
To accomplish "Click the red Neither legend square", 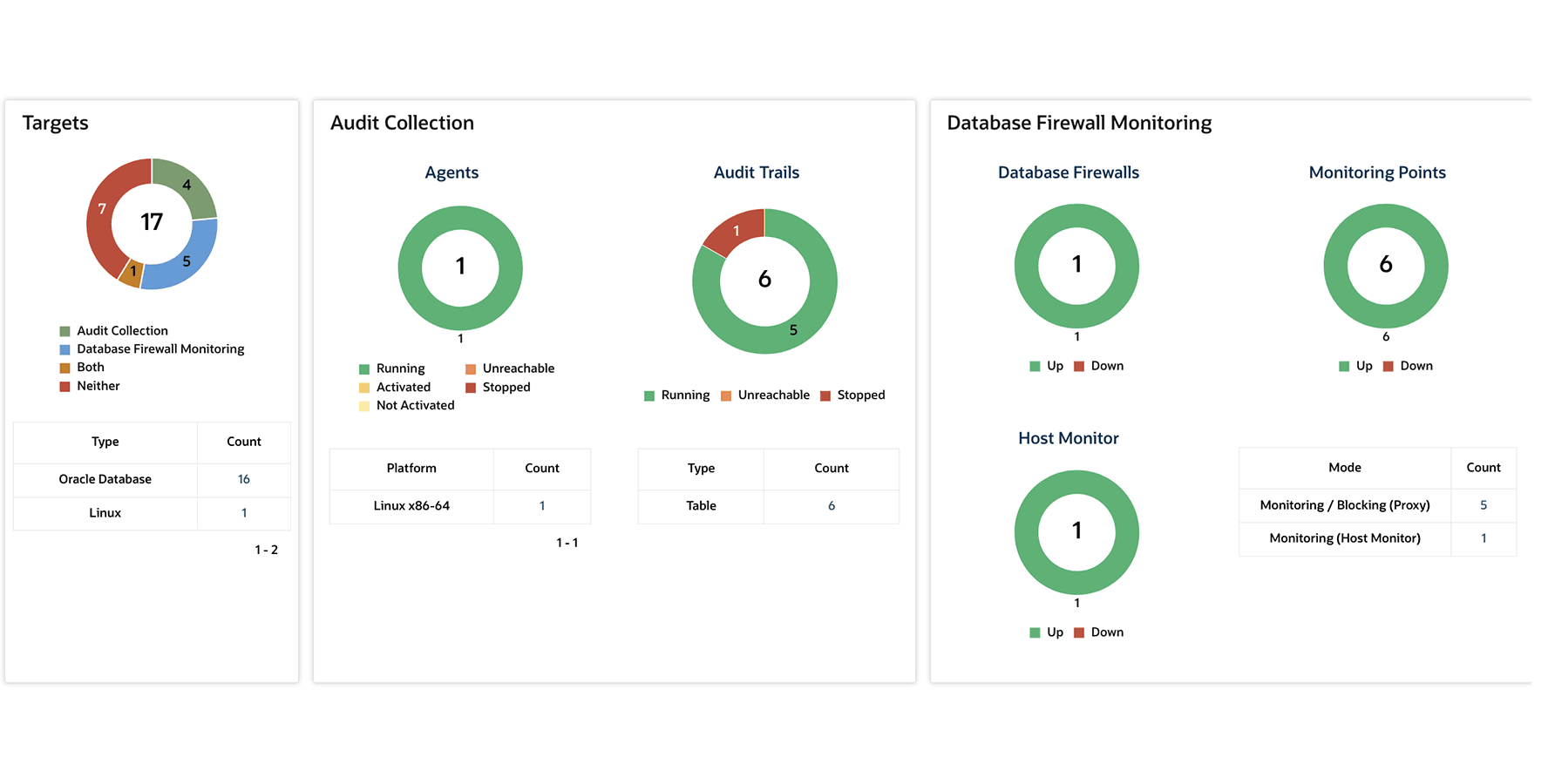I will pyautogui.click(x=64, y=386).
